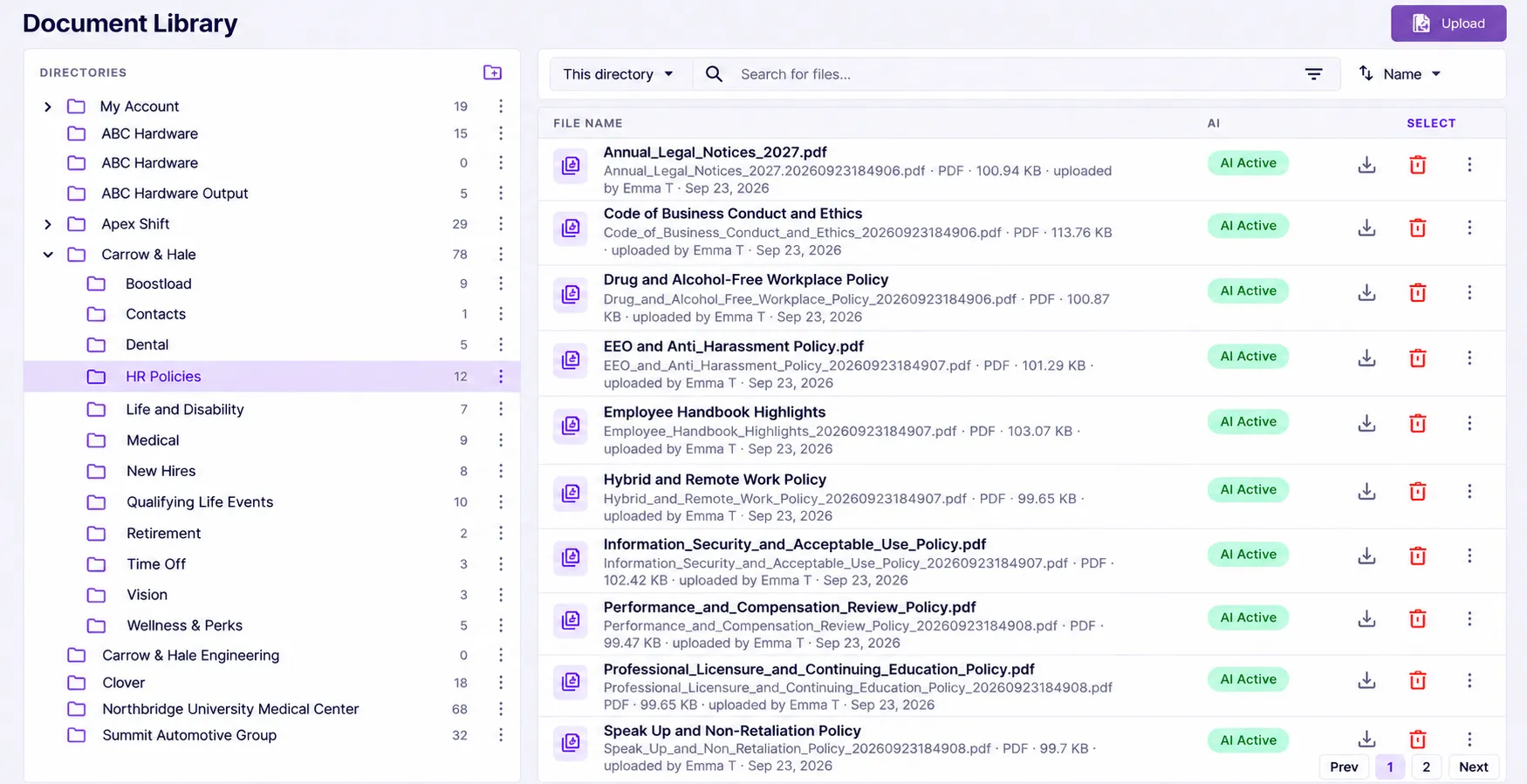Toggle the AI Active badge for Code of Business Conduct
The width and height of the screenshot is (1527, 784).
(1248, 226)
